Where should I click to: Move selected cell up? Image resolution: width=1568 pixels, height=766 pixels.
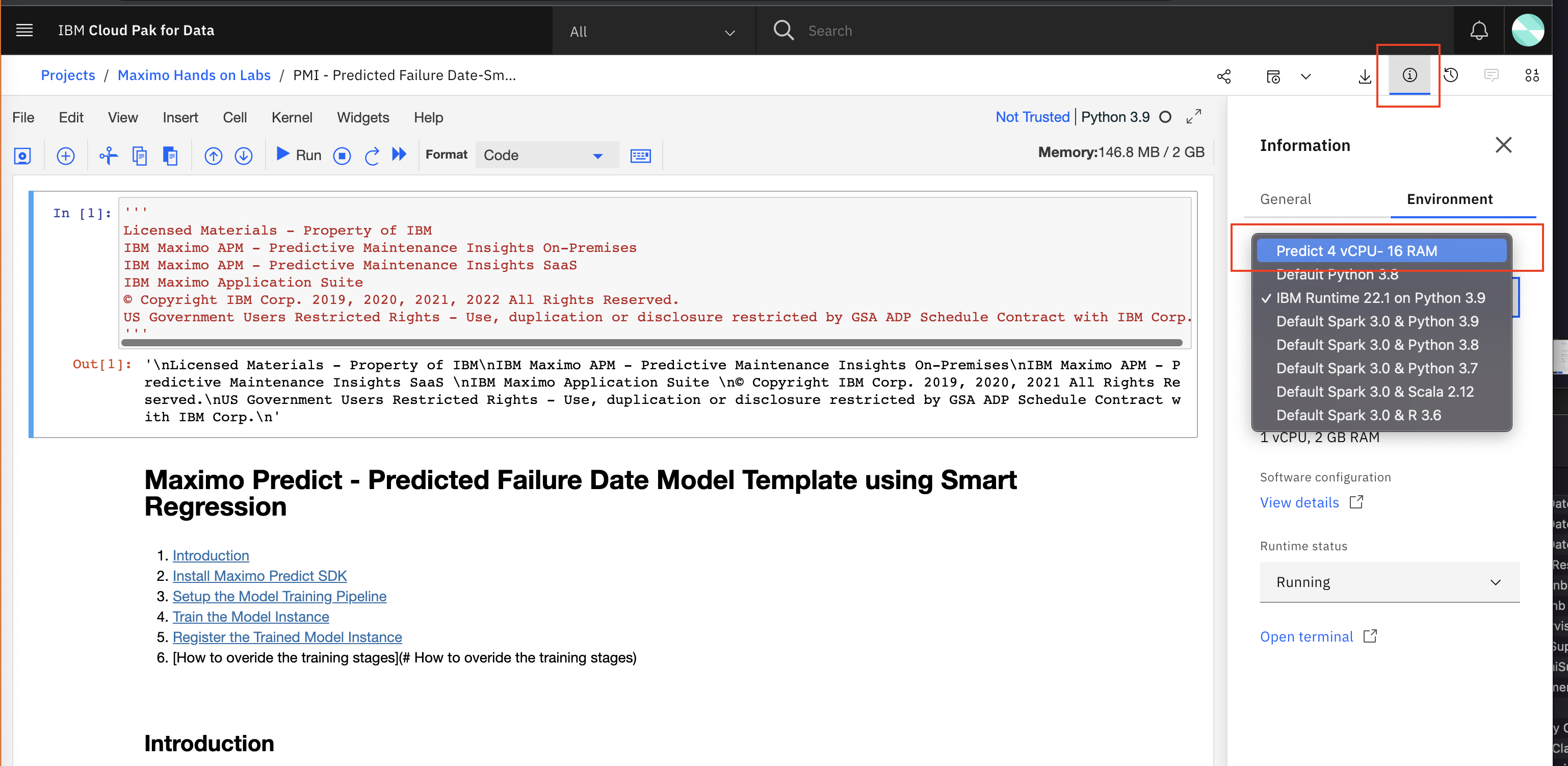pyautogui.click(x=213, y=156)
